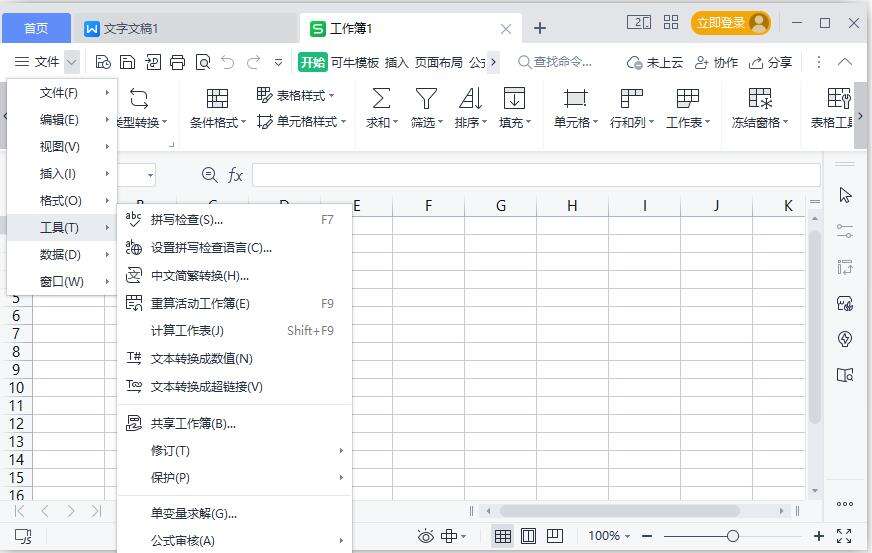Click the save icon in quick toolbar
Viewport: 872px width, 553px height.
click(x=128, y=62)
